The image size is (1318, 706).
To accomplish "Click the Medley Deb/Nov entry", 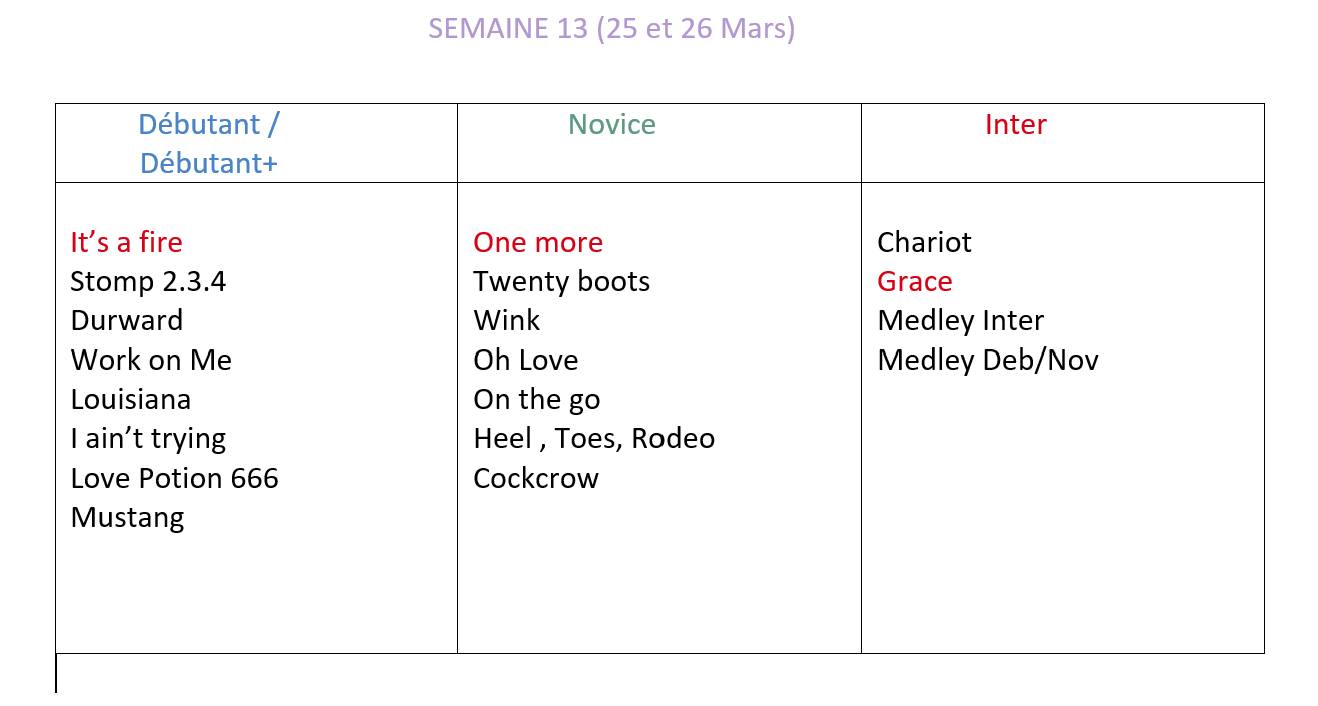I will (987, 360).
